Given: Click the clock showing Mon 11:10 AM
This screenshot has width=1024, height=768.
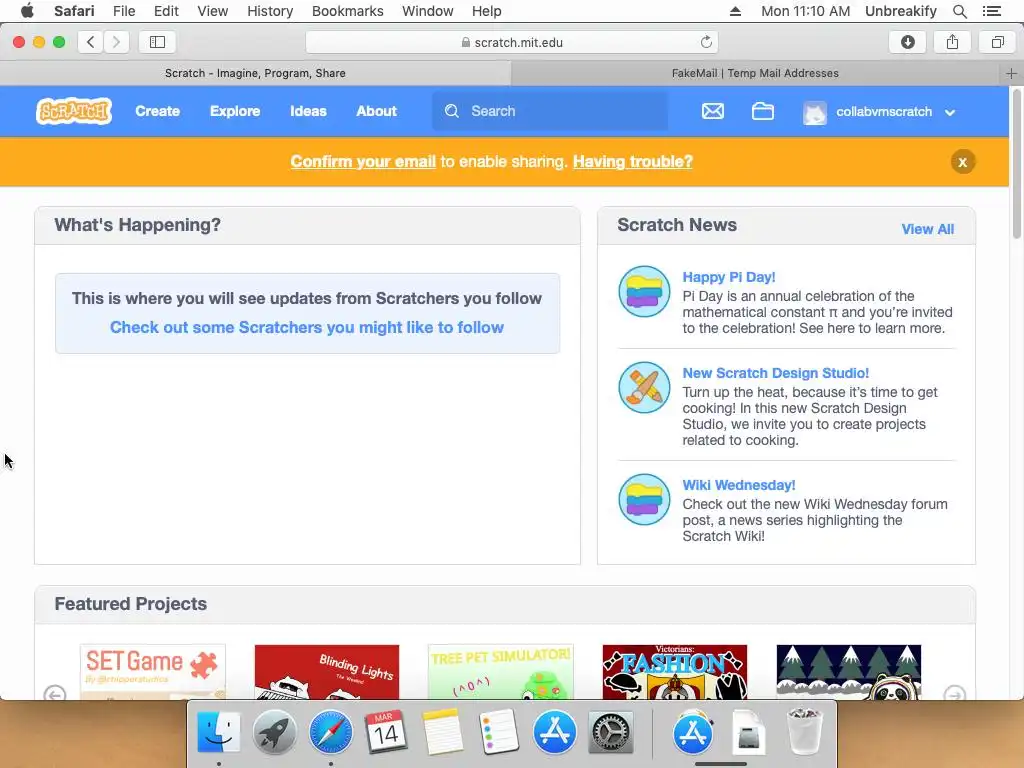Looking at the screenshot, I should click(805, 11).
